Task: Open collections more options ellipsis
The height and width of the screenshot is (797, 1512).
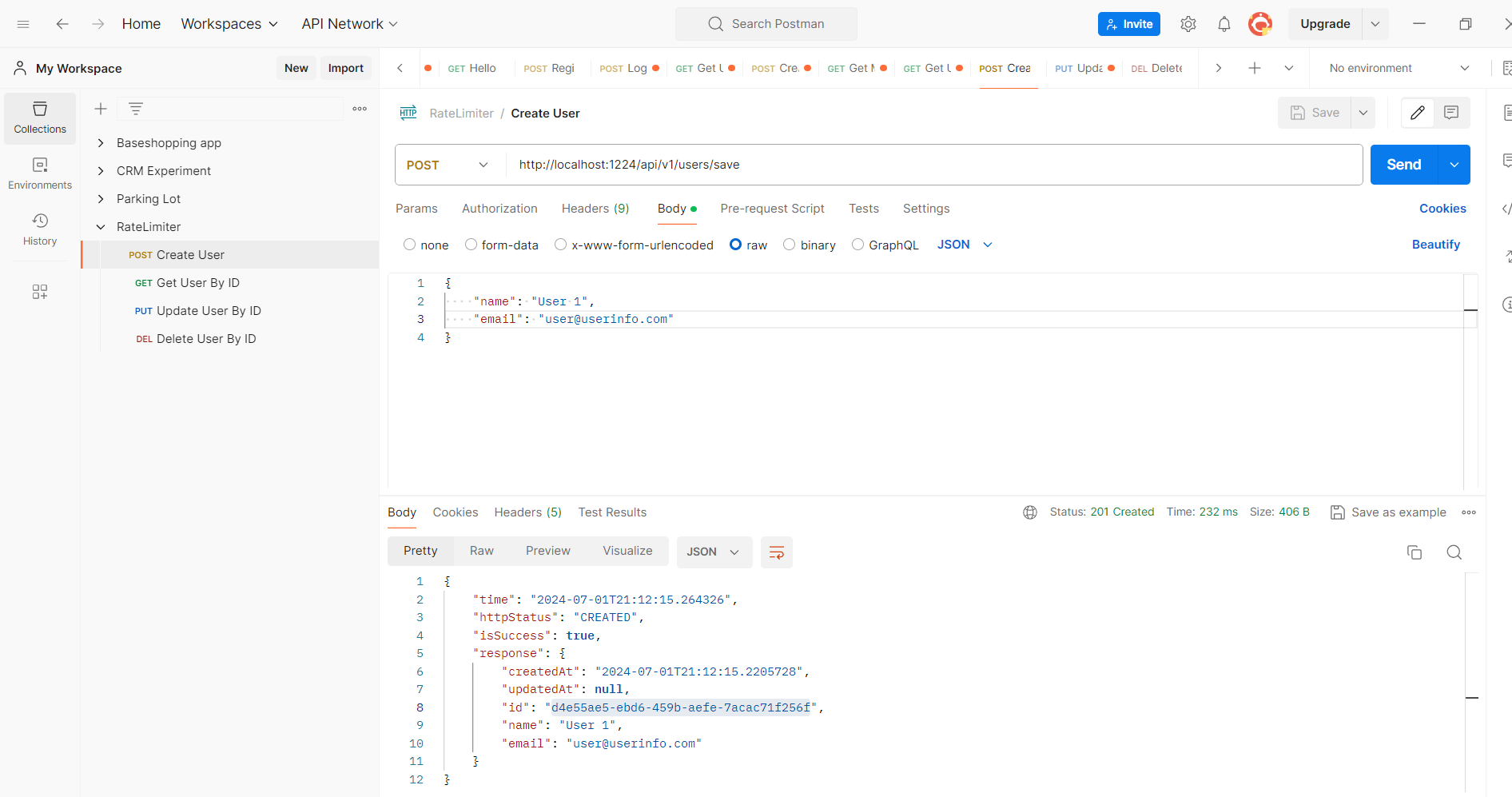Action: pyautogui.click(x=360, y=109)
